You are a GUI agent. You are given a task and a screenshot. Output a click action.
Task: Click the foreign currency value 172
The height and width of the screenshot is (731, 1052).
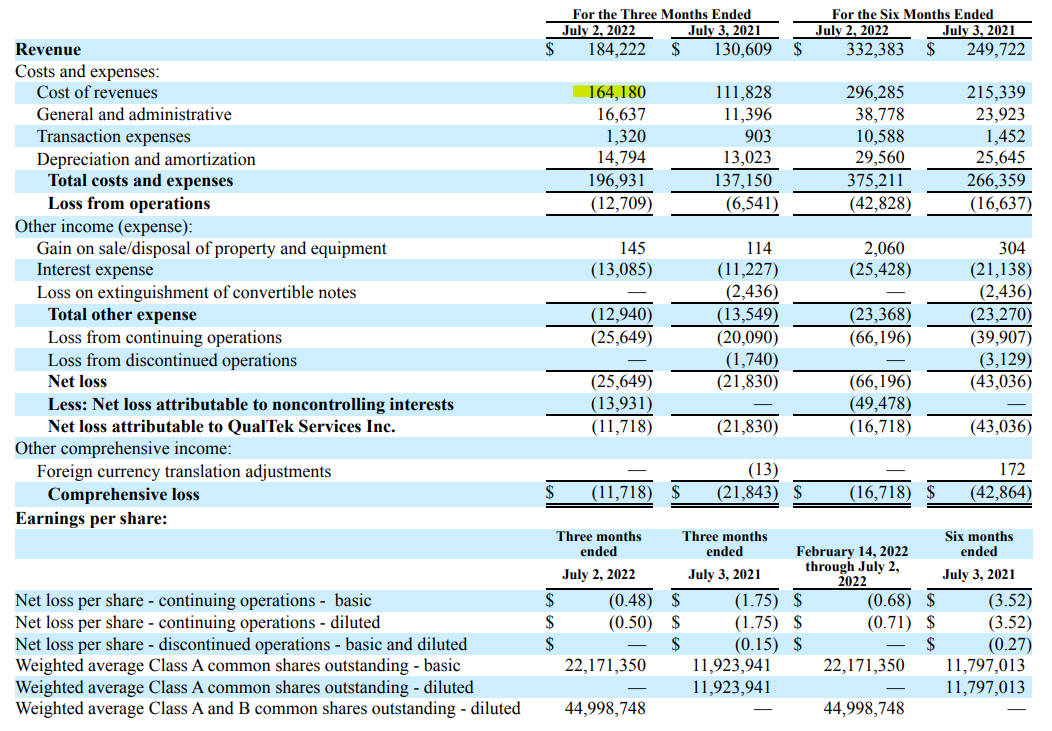tap(1014, 471)
